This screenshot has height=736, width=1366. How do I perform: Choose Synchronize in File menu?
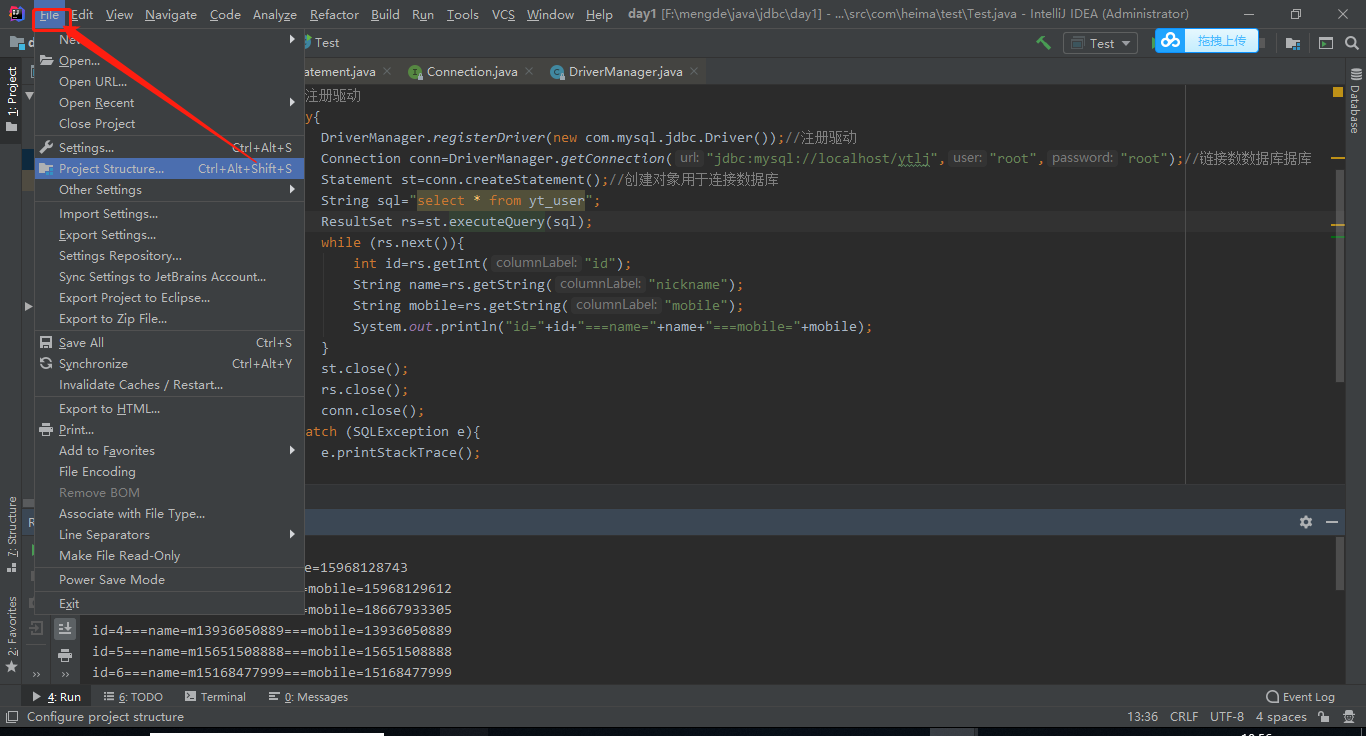pos(169,363)
